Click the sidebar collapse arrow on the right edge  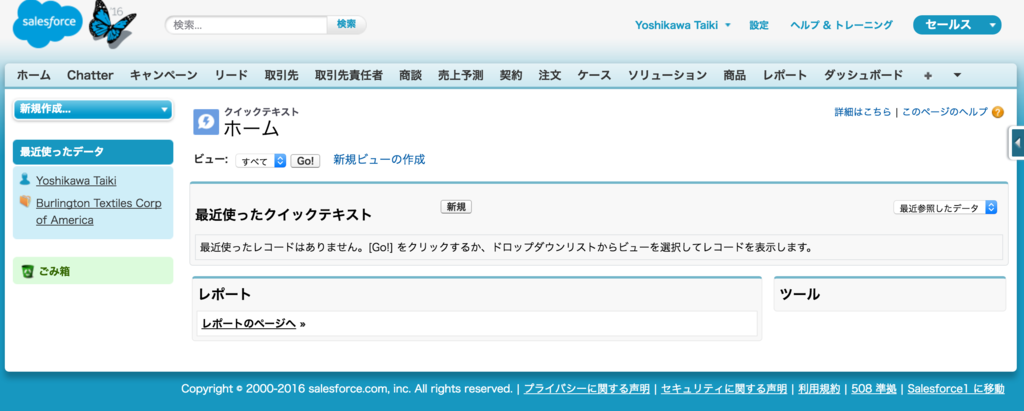click(x=1017, y=143)
